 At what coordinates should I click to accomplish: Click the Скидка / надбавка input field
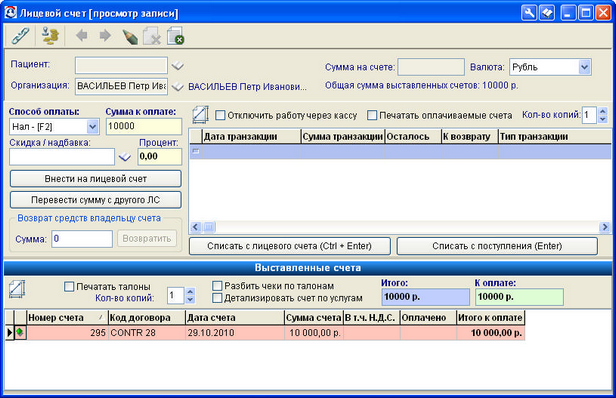tap(62, 157)
